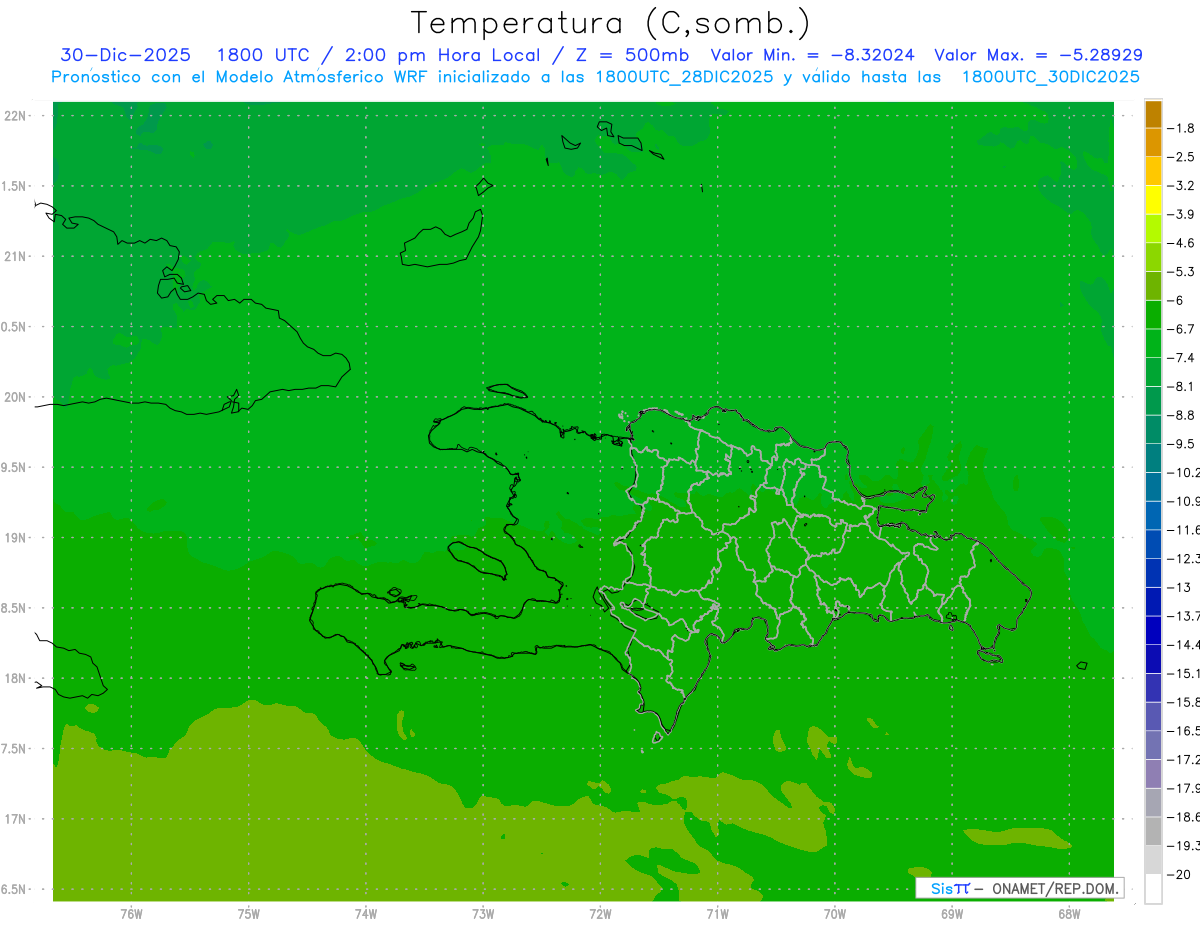Click the -8.1 colorbar label

1182,386
